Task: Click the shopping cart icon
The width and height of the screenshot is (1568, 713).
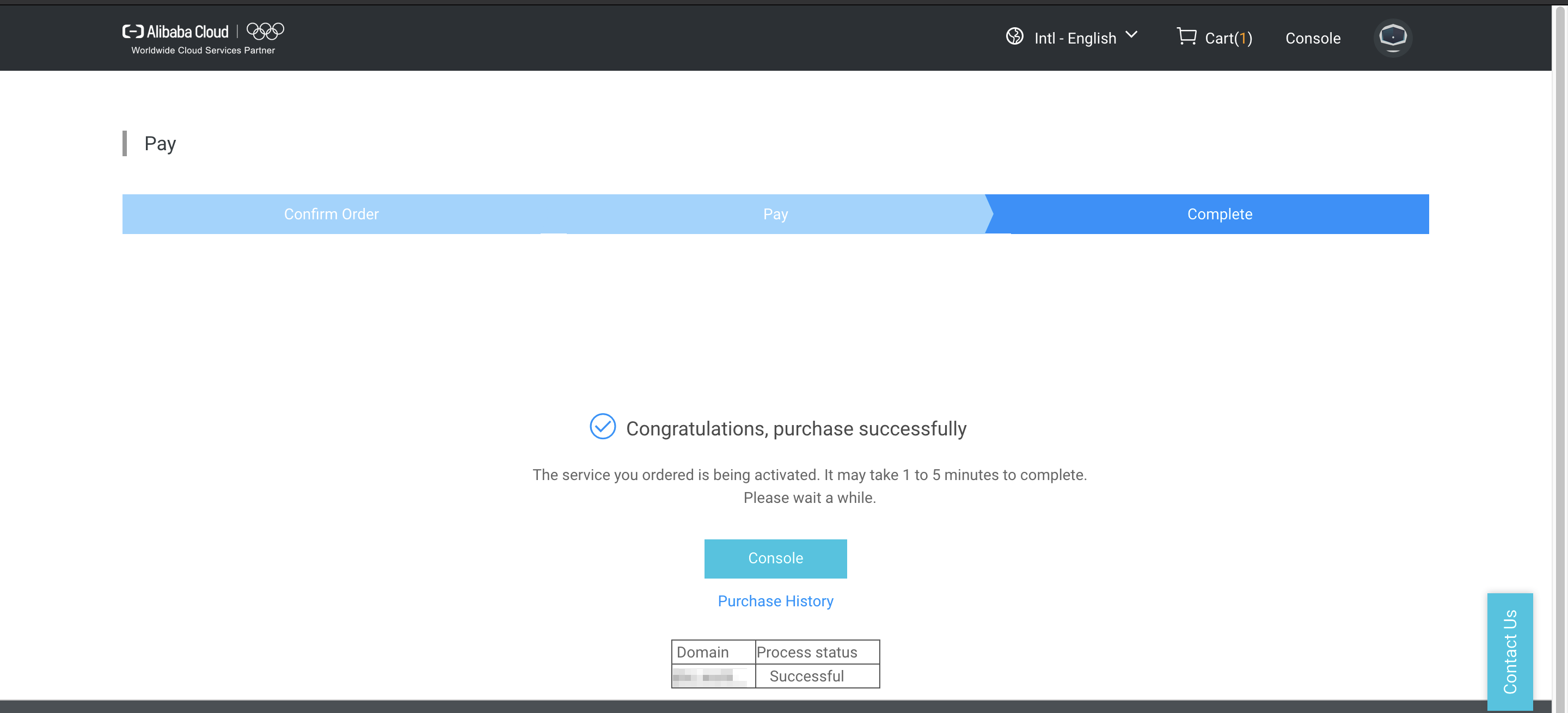Action: tap(1186, 36)
